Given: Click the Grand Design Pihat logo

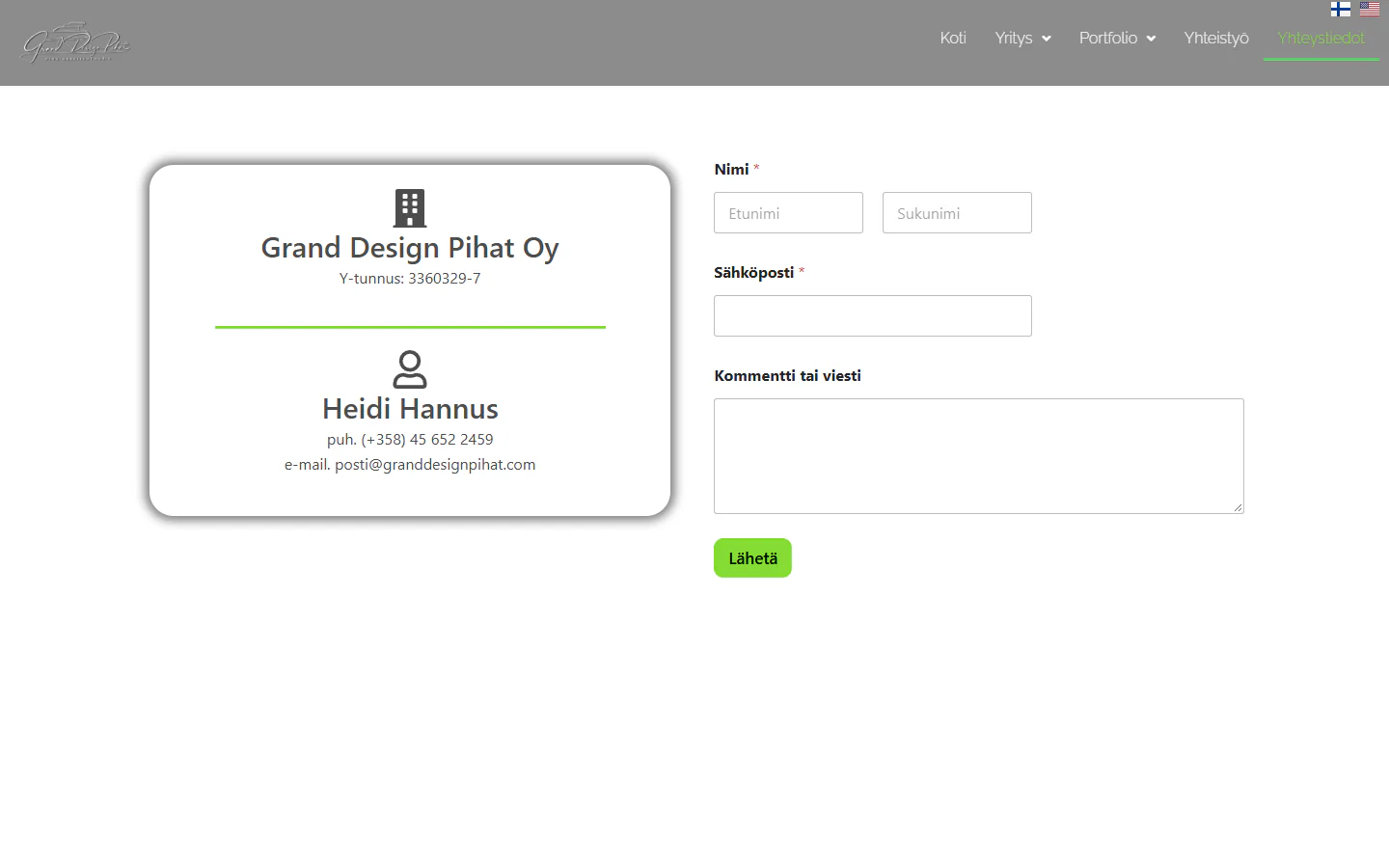Looking at the screenshot, I should 75,42.
